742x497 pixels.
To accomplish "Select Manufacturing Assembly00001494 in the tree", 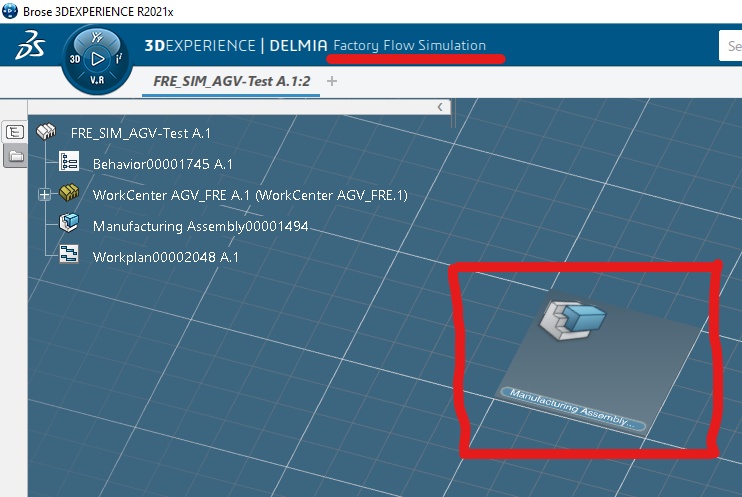I will 201,226.
